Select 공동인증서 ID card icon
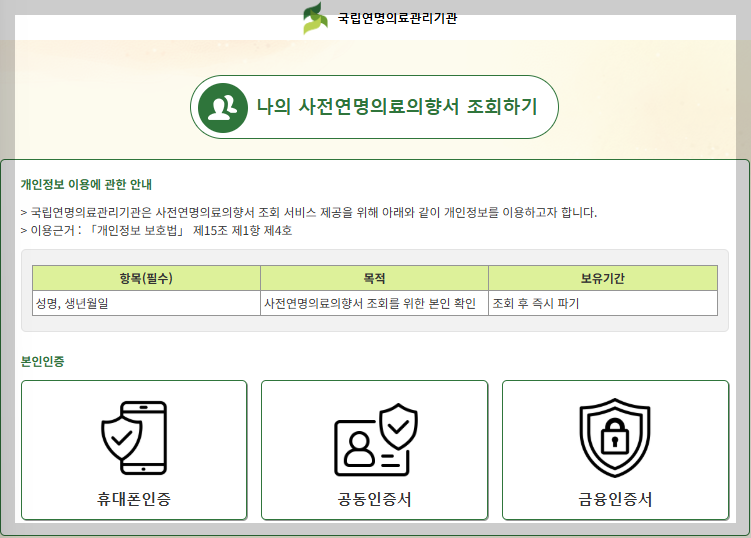Screen dimensions: 751x538 pyautogui.click(x=376, y=439)
